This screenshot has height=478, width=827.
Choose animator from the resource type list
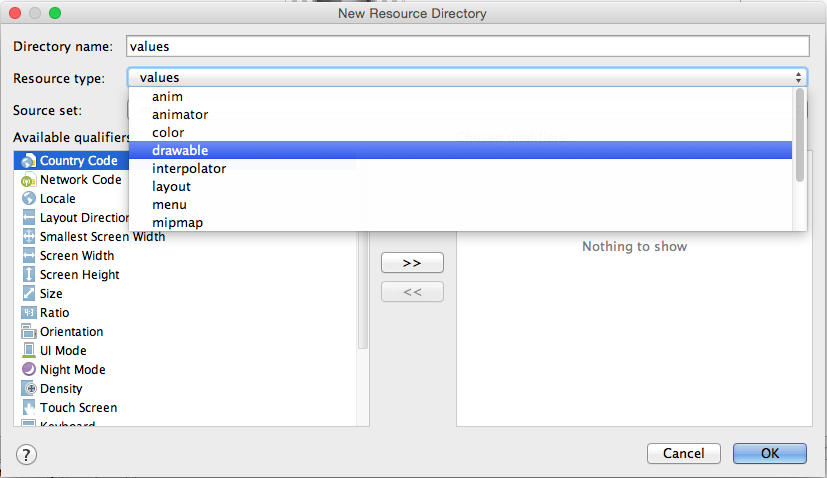[x=460, y=114]
